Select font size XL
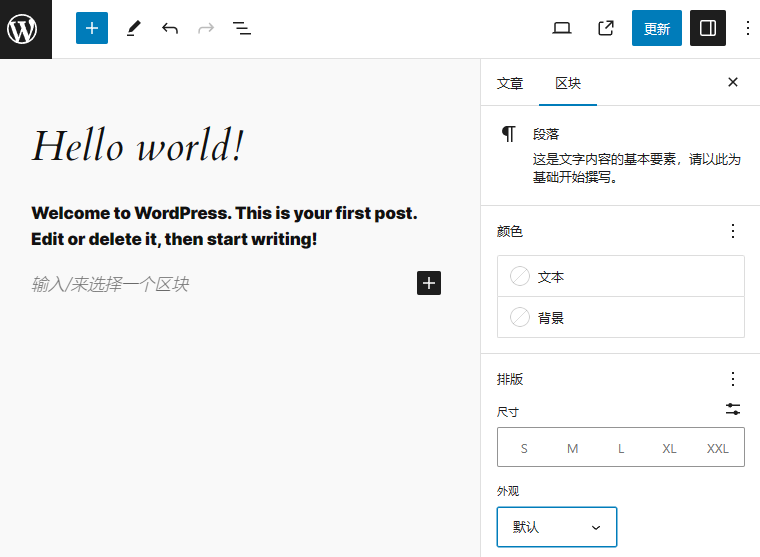The width and height of the screenshot is (760, 557). 669,448
